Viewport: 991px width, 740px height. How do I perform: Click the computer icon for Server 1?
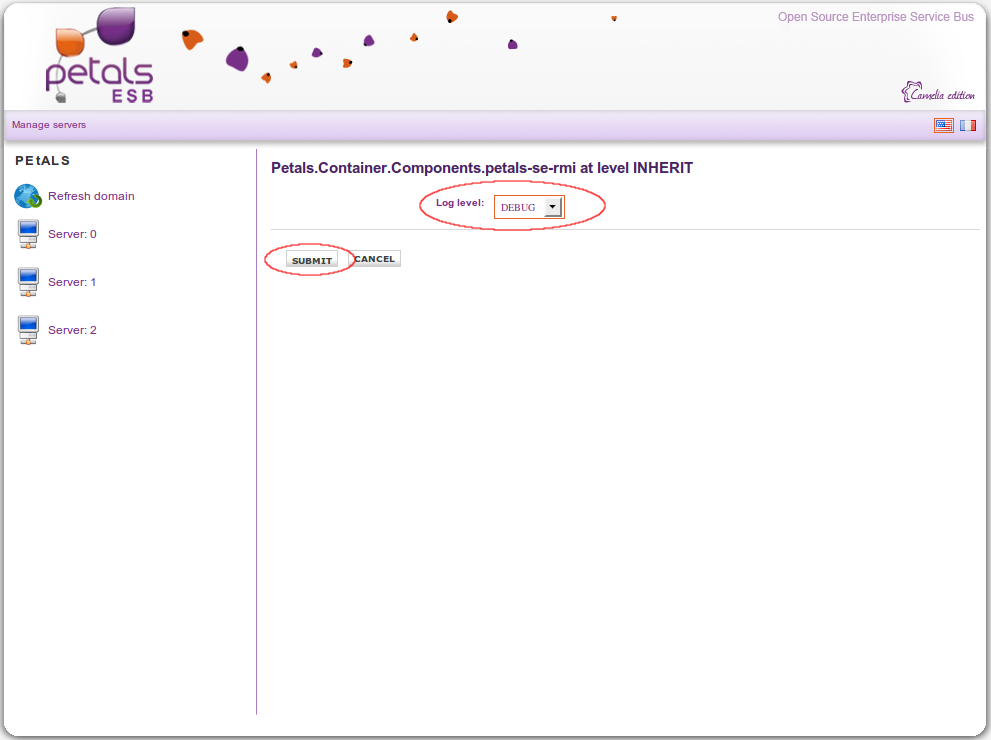28,282
